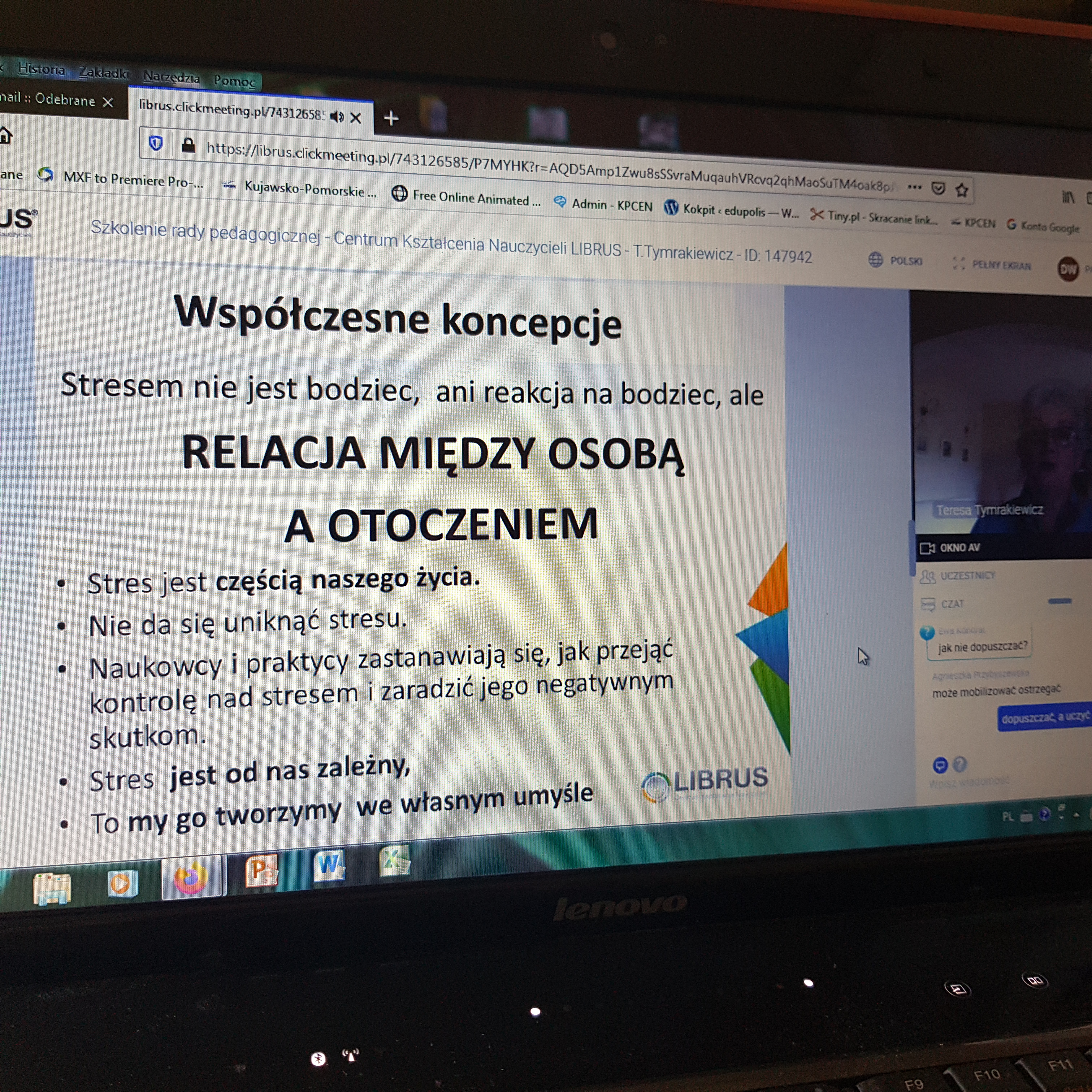This screenshot has height=1092, width=1092.
Task: Select 'może mobilizować ostrzegać' chat message
Action: pos(996,691)
